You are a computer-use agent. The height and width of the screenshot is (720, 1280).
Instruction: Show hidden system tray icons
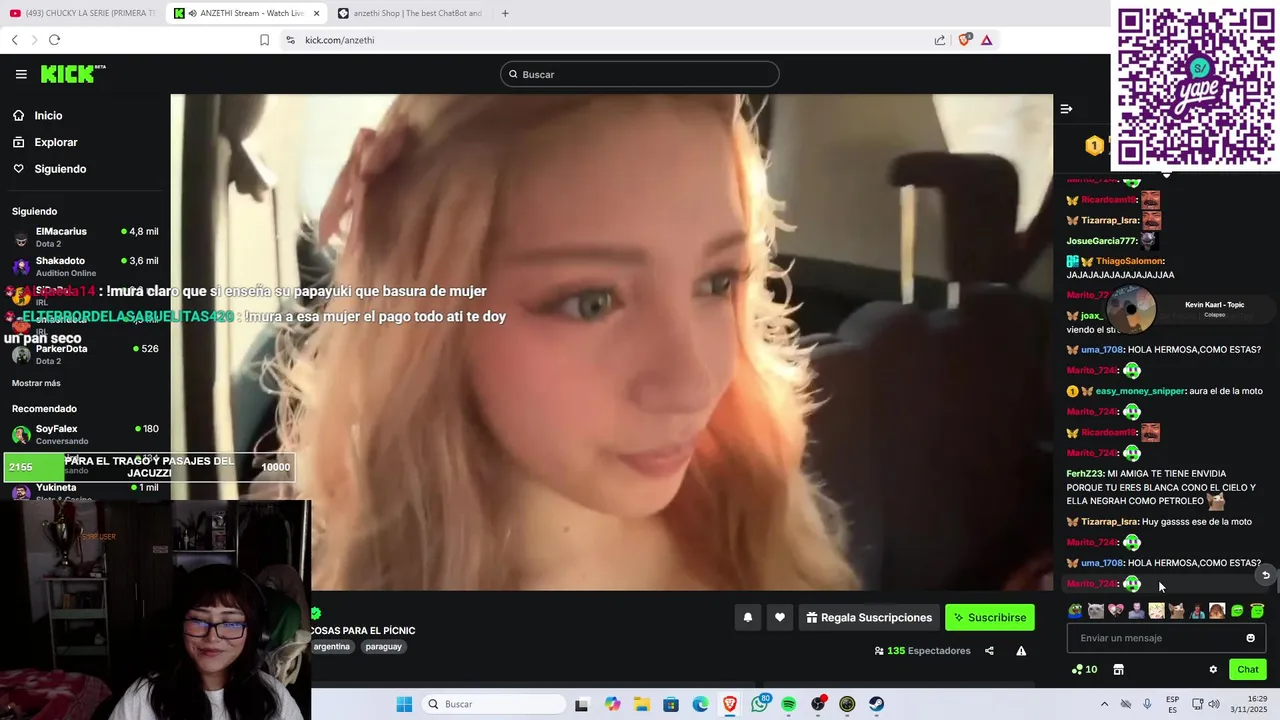pos(1104,704)
